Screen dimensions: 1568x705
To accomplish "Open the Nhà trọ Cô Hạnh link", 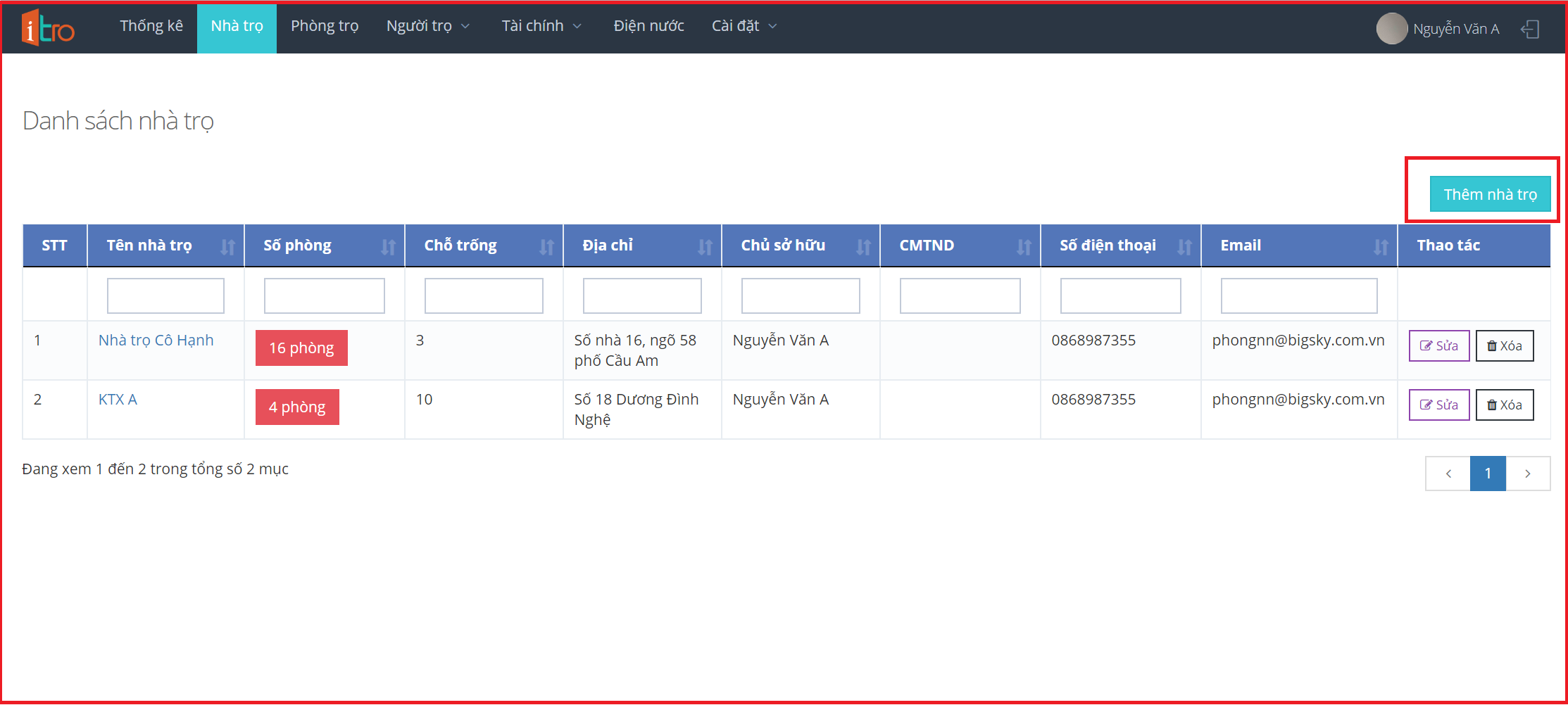I will pos(156,341).
